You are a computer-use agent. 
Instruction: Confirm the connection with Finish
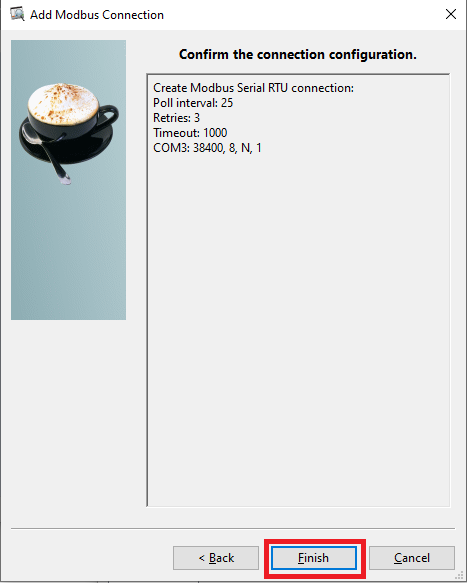(x=314, y=558)
